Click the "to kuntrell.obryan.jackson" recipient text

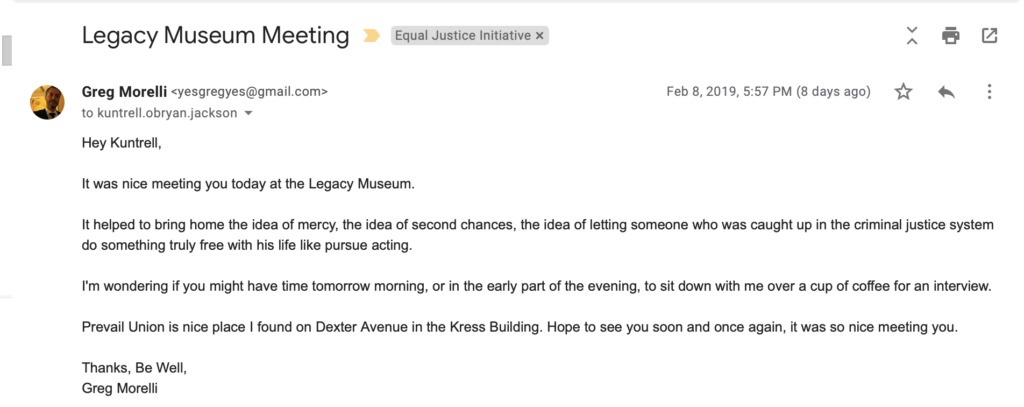point(159,113)
